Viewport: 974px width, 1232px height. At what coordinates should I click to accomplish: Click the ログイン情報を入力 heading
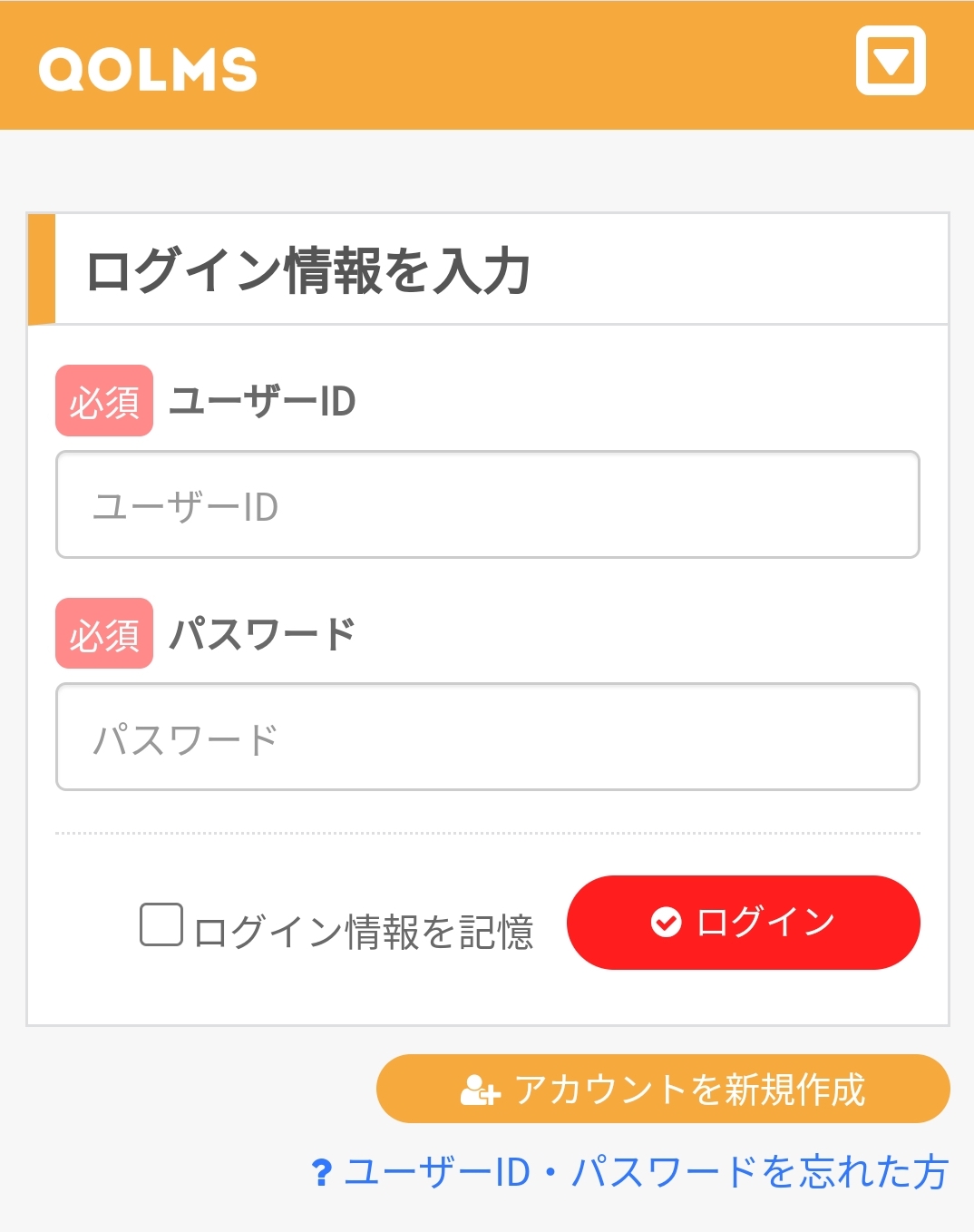pyautogui.click(x=307, y=270)
